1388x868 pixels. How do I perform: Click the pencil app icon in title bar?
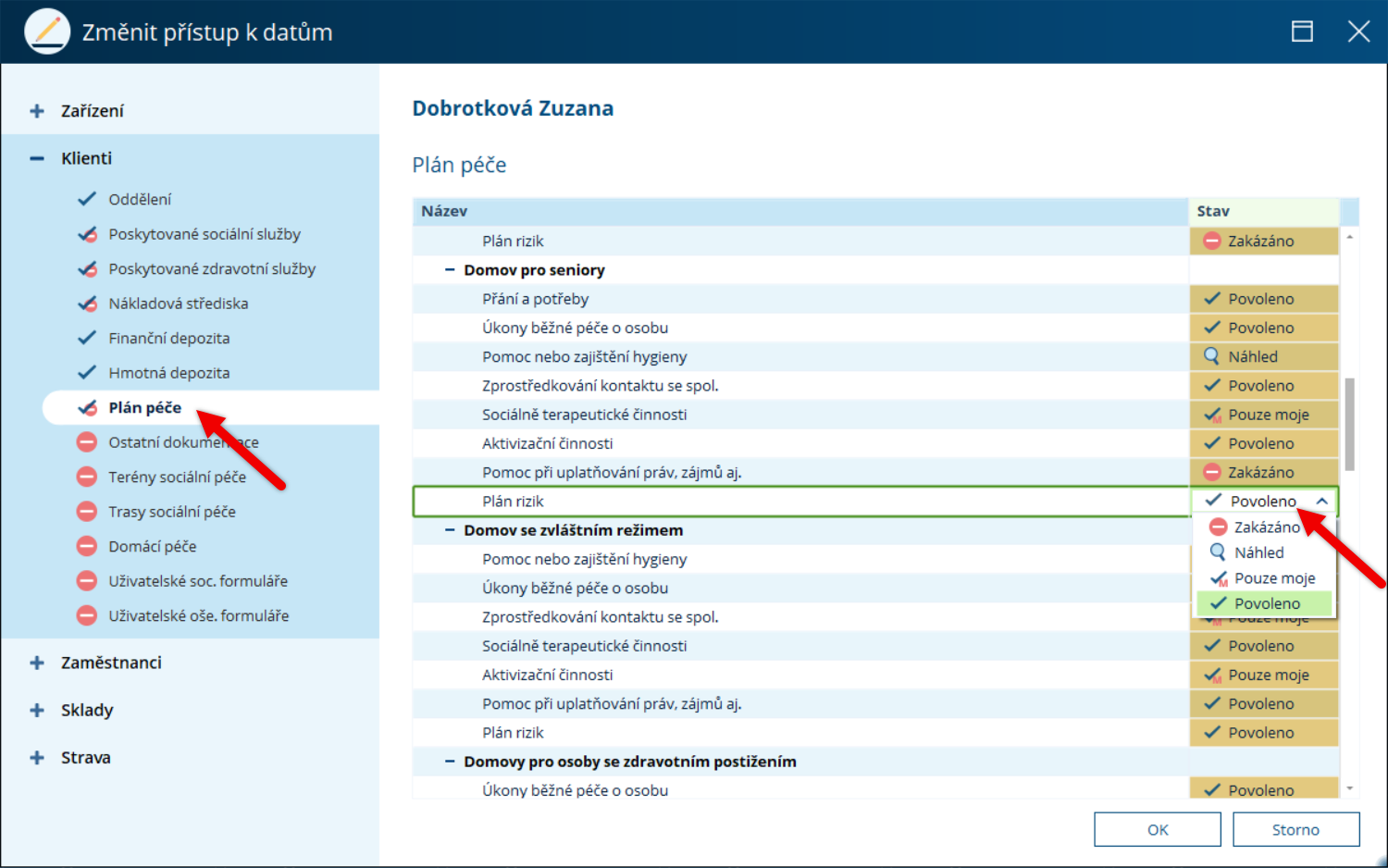pos(46,32)
